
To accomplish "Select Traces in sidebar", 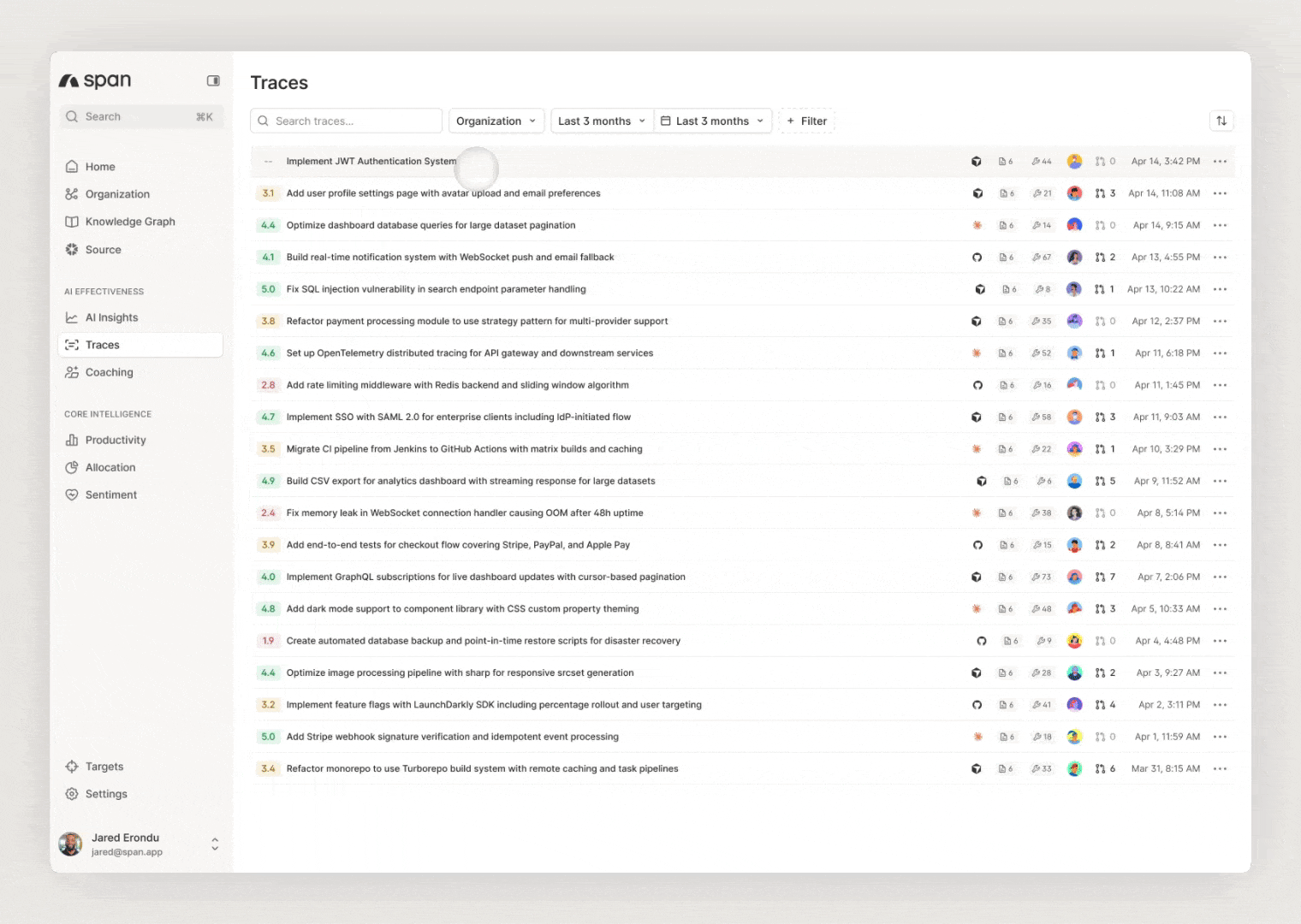I will pos(141,345).
